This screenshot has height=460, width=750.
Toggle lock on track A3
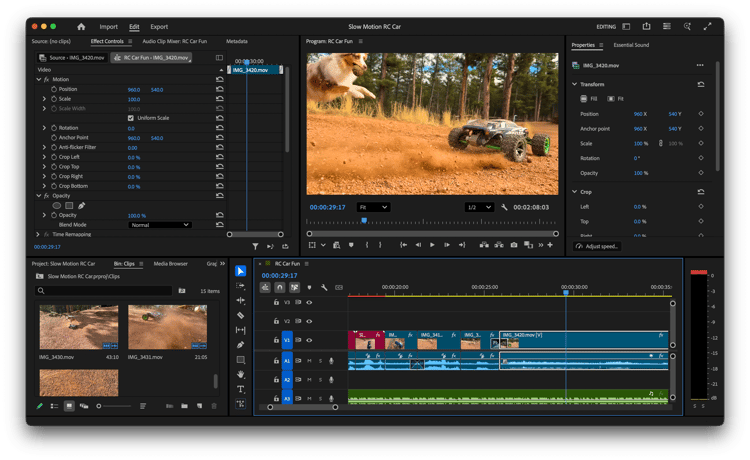pyautogui.click(x=276, y=398)
